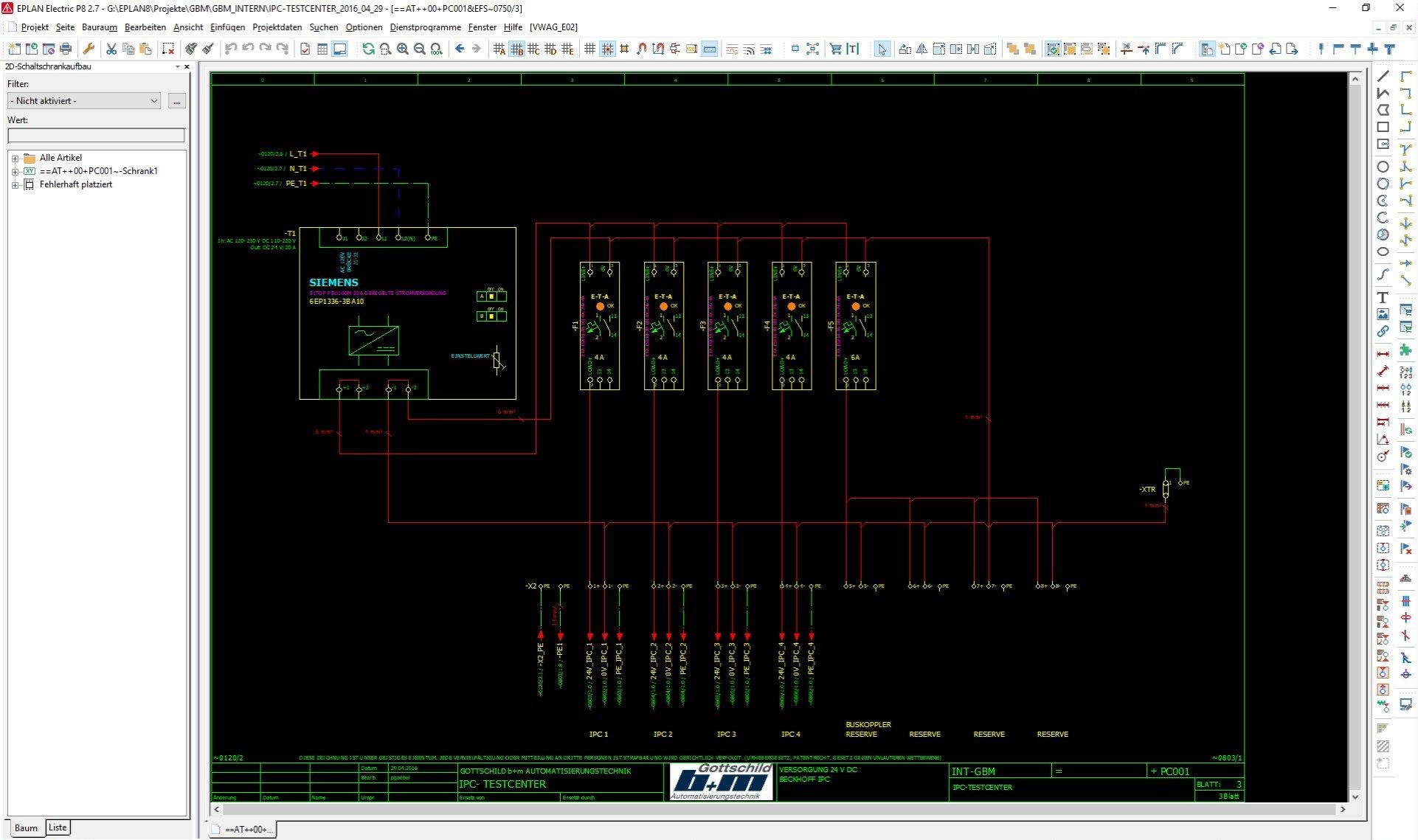The height and width of the screenshot is (840, 1418).
Task: Click the vertical scrollbar down arrow
Action: [1355, 797]
